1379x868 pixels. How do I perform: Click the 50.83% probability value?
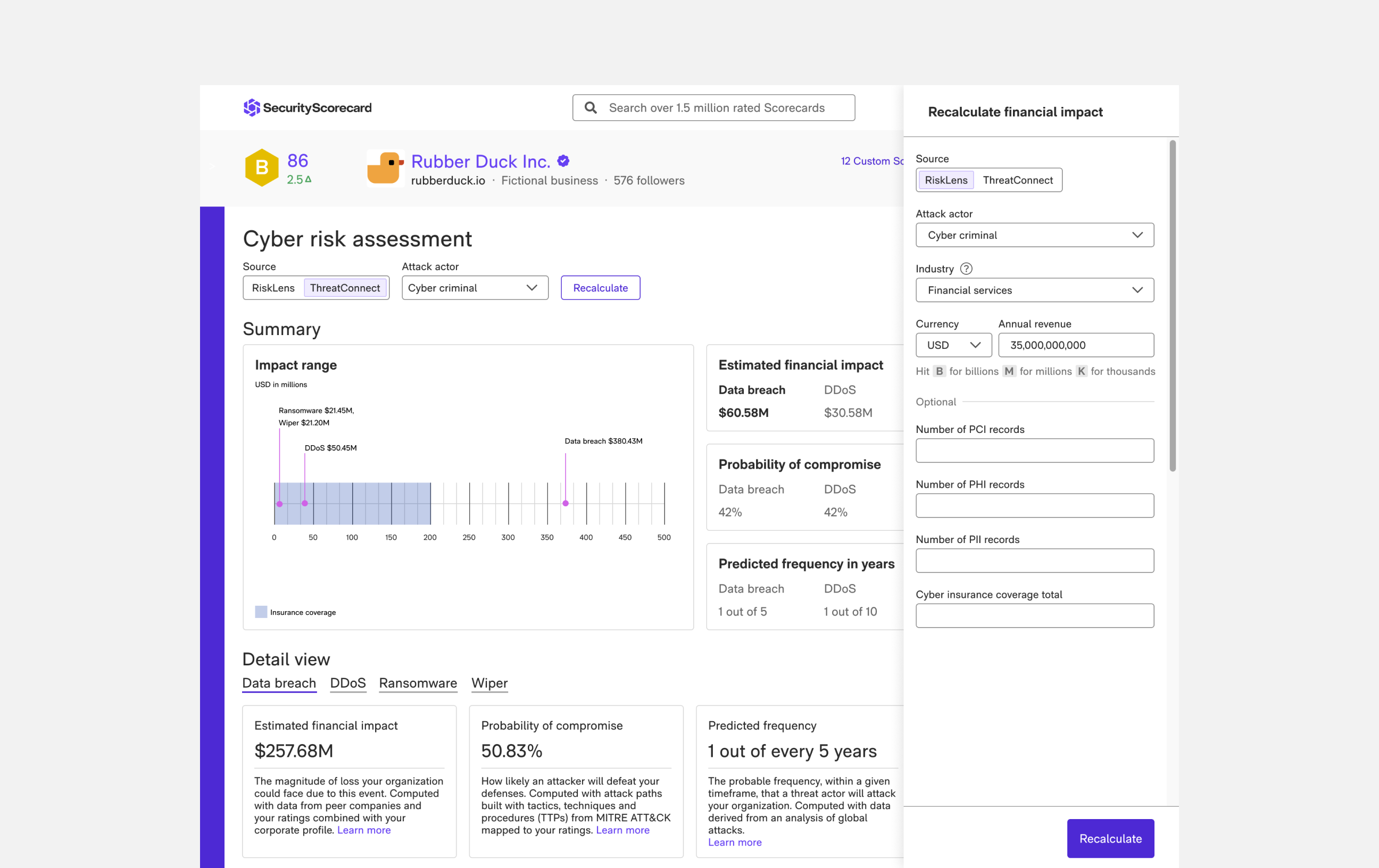[x=511, y=750]
